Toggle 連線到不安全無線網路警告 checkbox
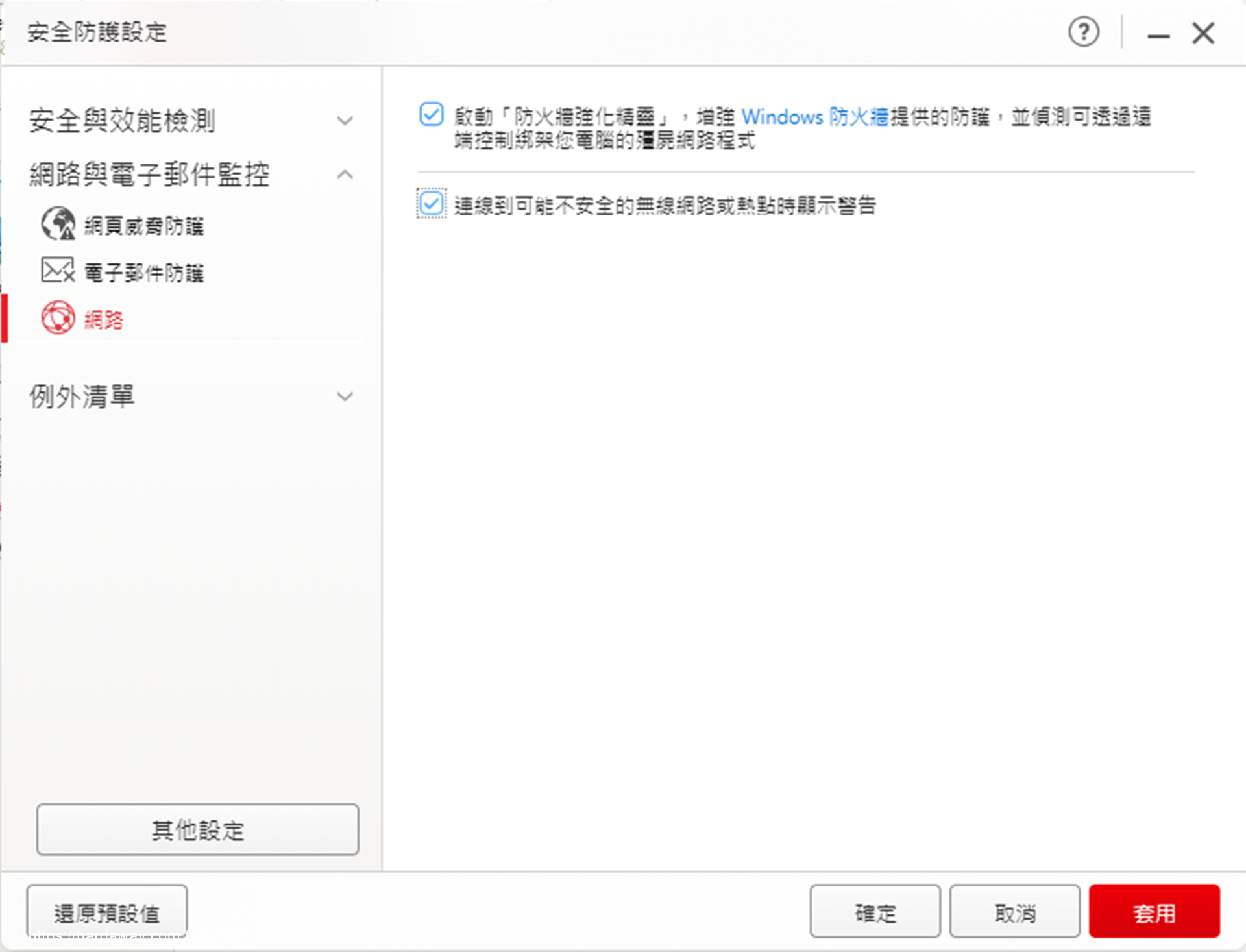Viewport: 1246px width, 952px height. point(429,206)
